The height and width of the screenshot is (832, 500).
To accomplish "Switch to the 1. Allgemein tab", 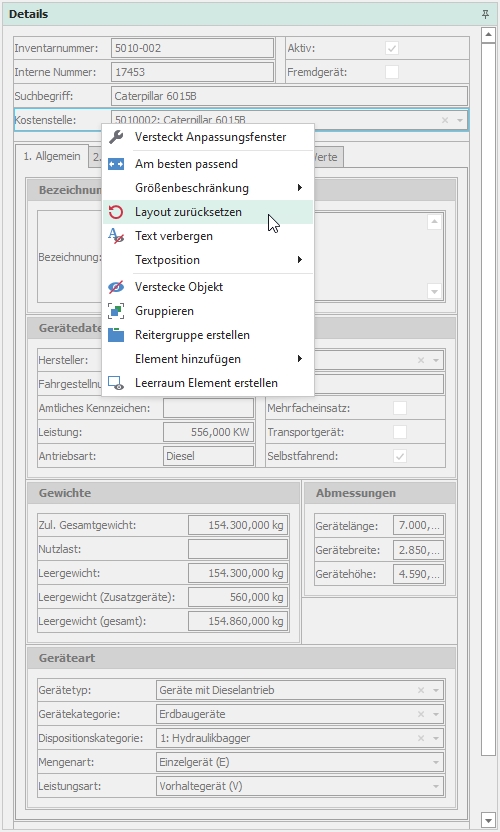I will click(51, 156).
